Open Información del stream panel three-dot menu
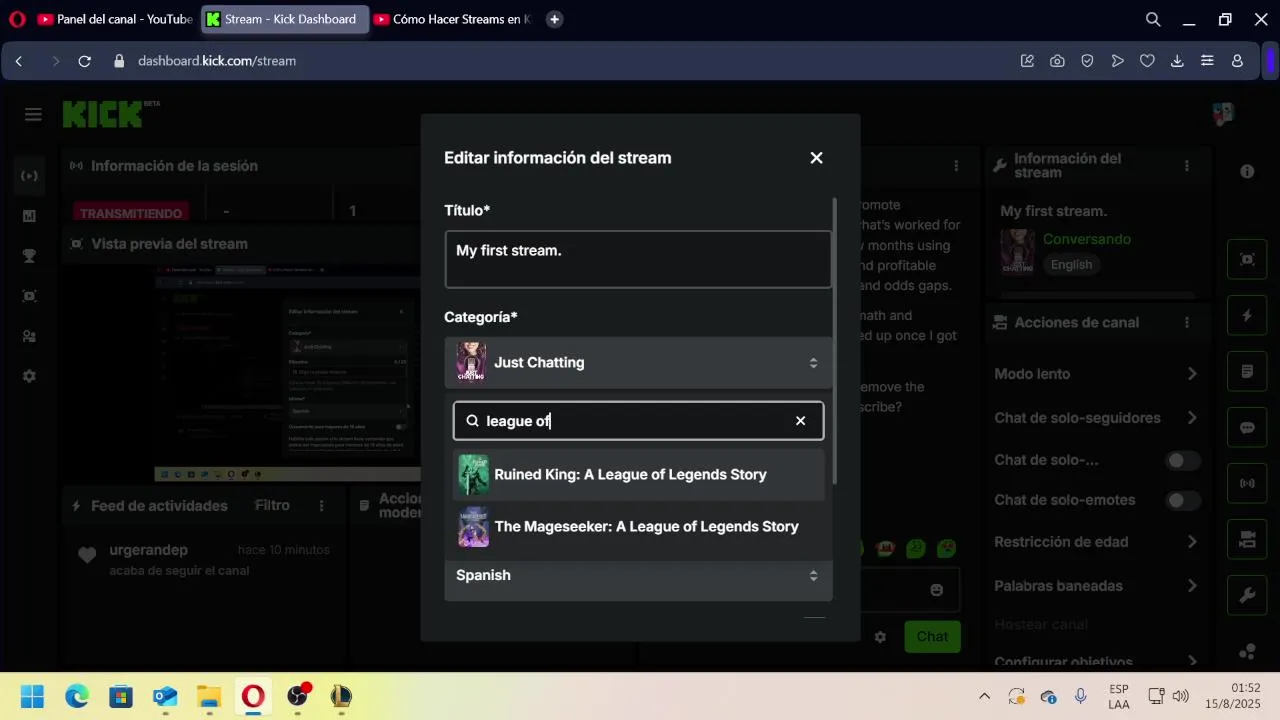1280x720 pixels. point(1187,166)
